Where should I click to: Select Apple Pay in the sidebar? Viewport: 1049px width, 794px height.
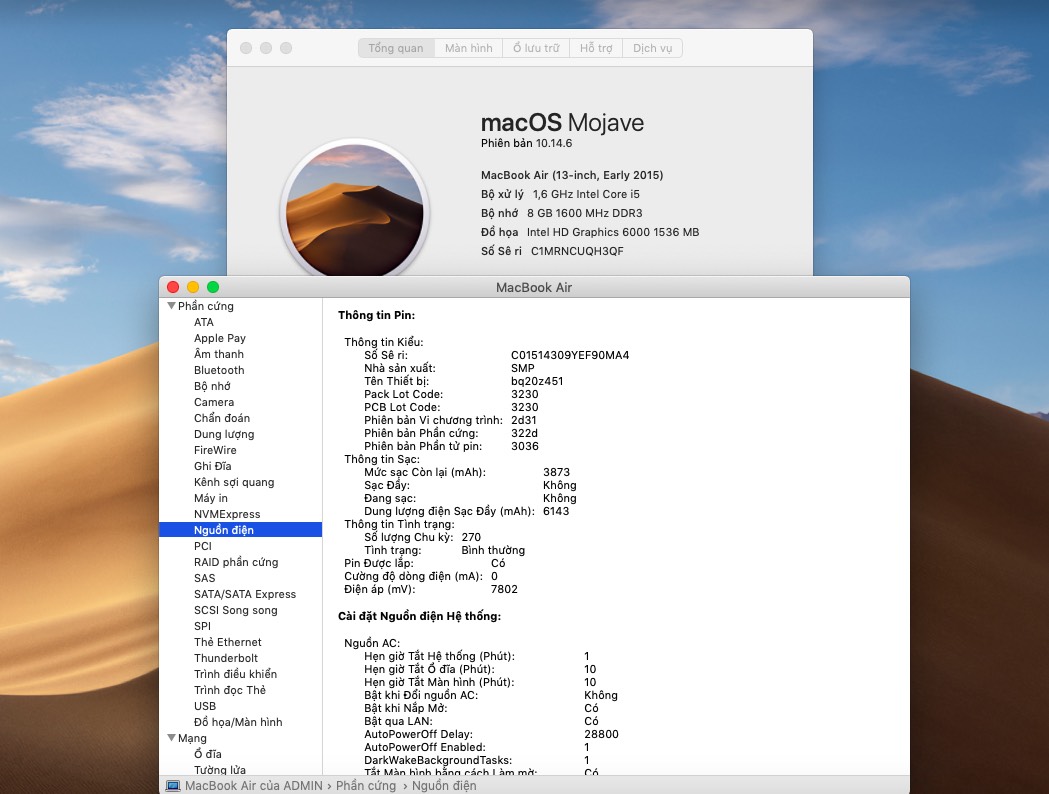[220, 338]
